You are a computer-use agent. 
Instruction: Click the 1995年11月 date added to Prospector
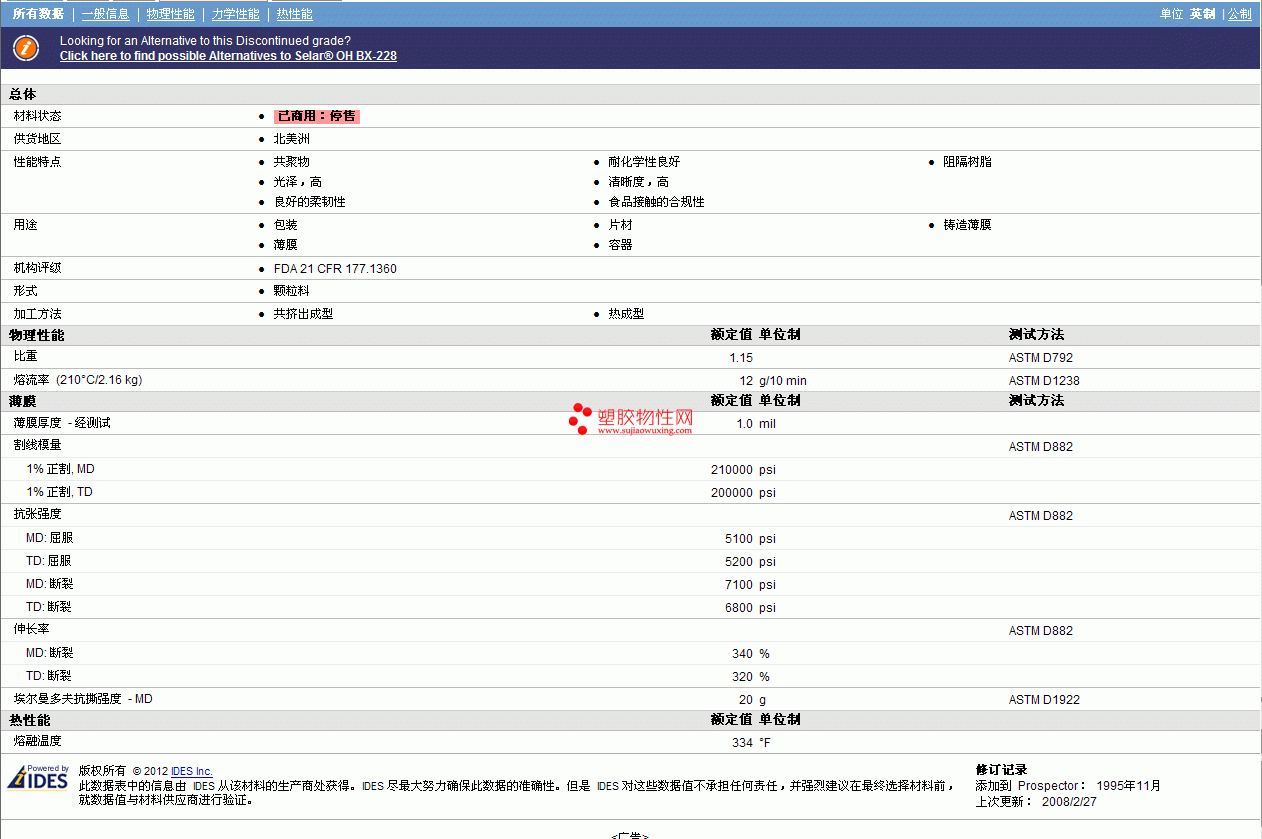pyautogui.click(x=1129, y=786)
